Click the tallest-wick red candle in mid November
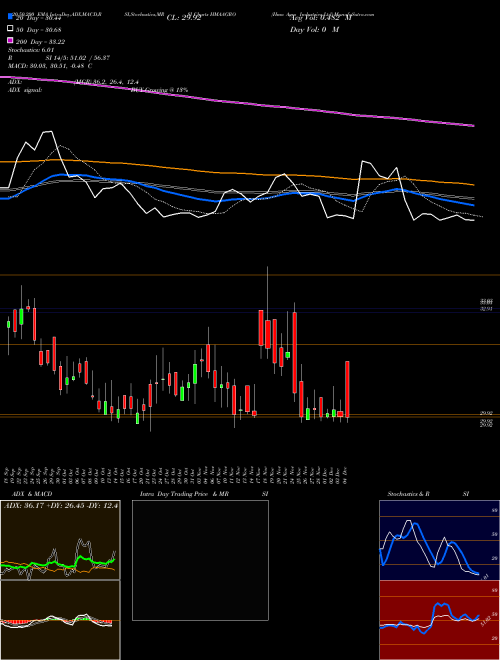 pos(268,334)
